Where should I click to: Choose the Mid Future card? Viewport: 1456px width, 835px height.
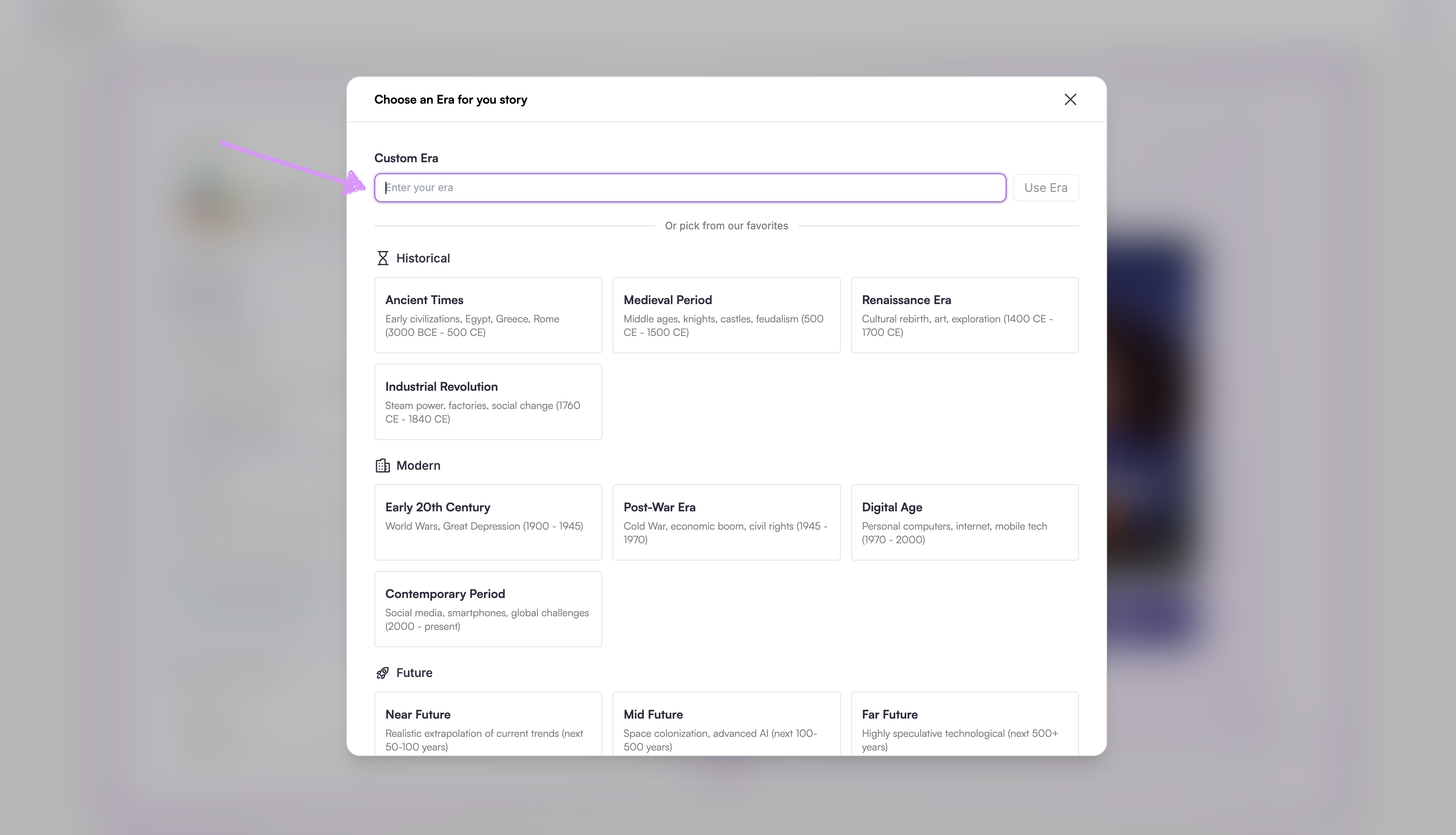pos(726,724)
